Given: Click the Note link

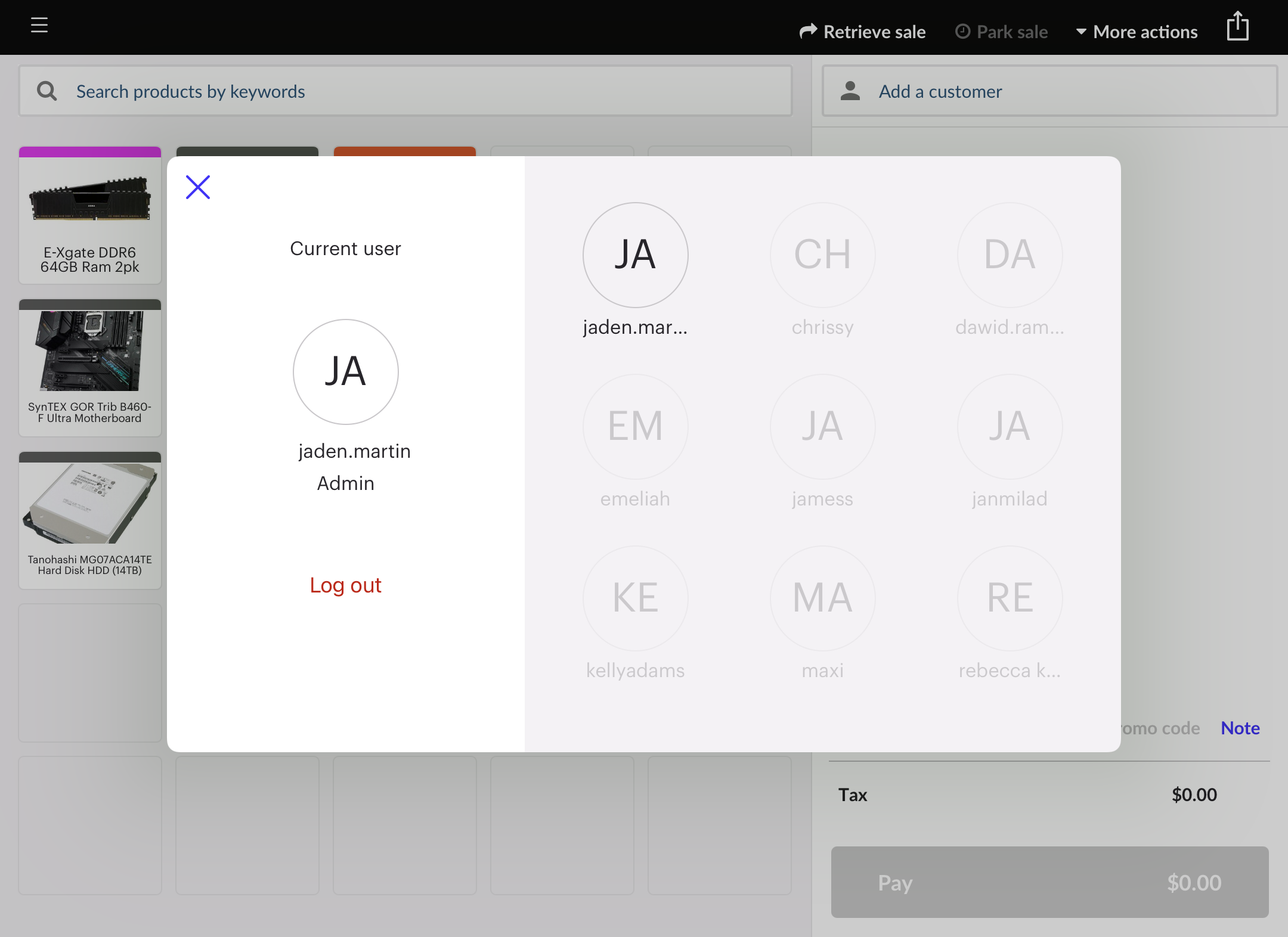Looking at the screenshot, I should click(x=1240, y=728).
